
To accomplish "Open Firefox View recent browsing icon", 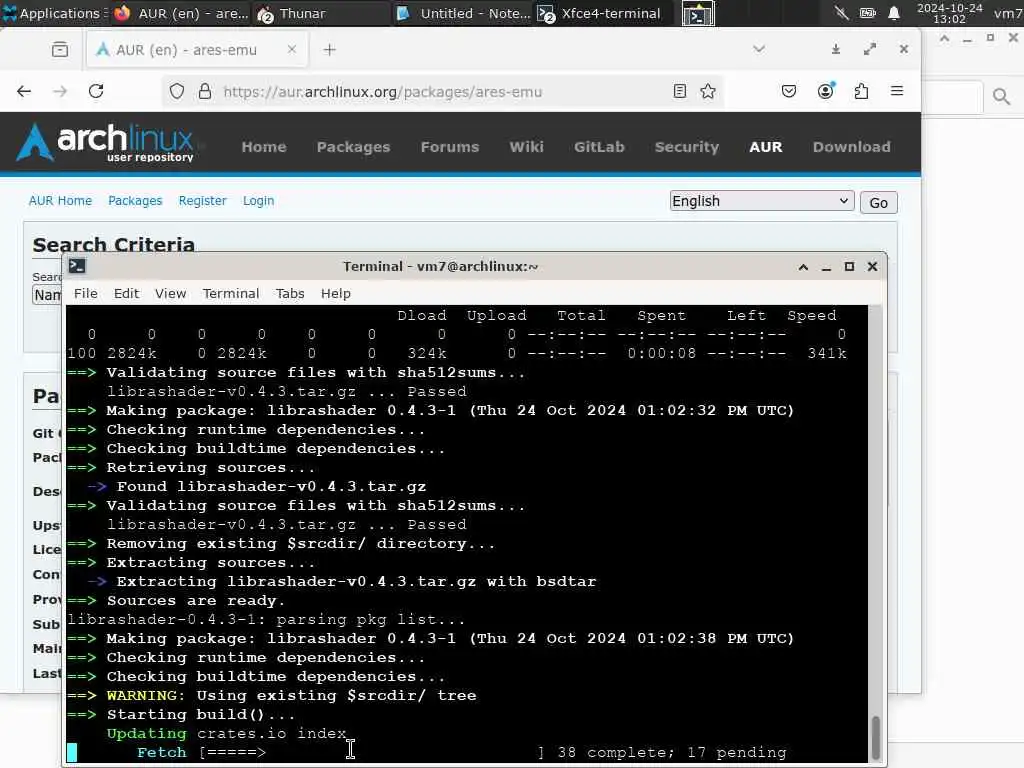I will [x=59, y=50].
